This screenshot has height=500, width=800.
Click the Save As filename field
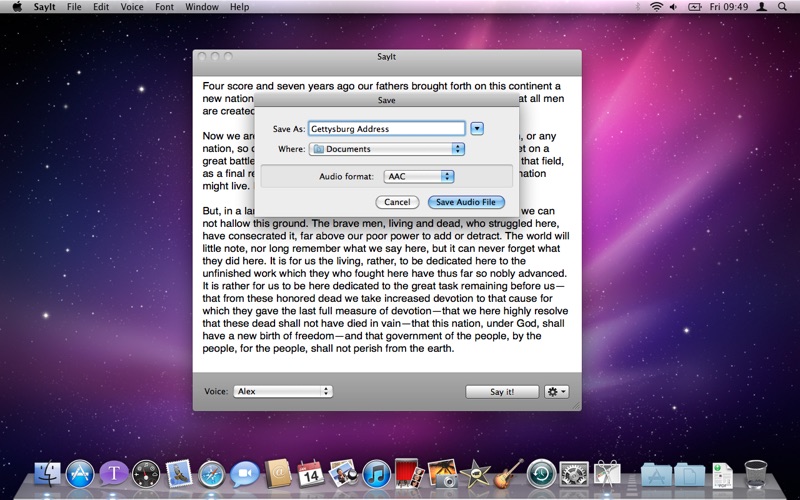coord(387,129)
